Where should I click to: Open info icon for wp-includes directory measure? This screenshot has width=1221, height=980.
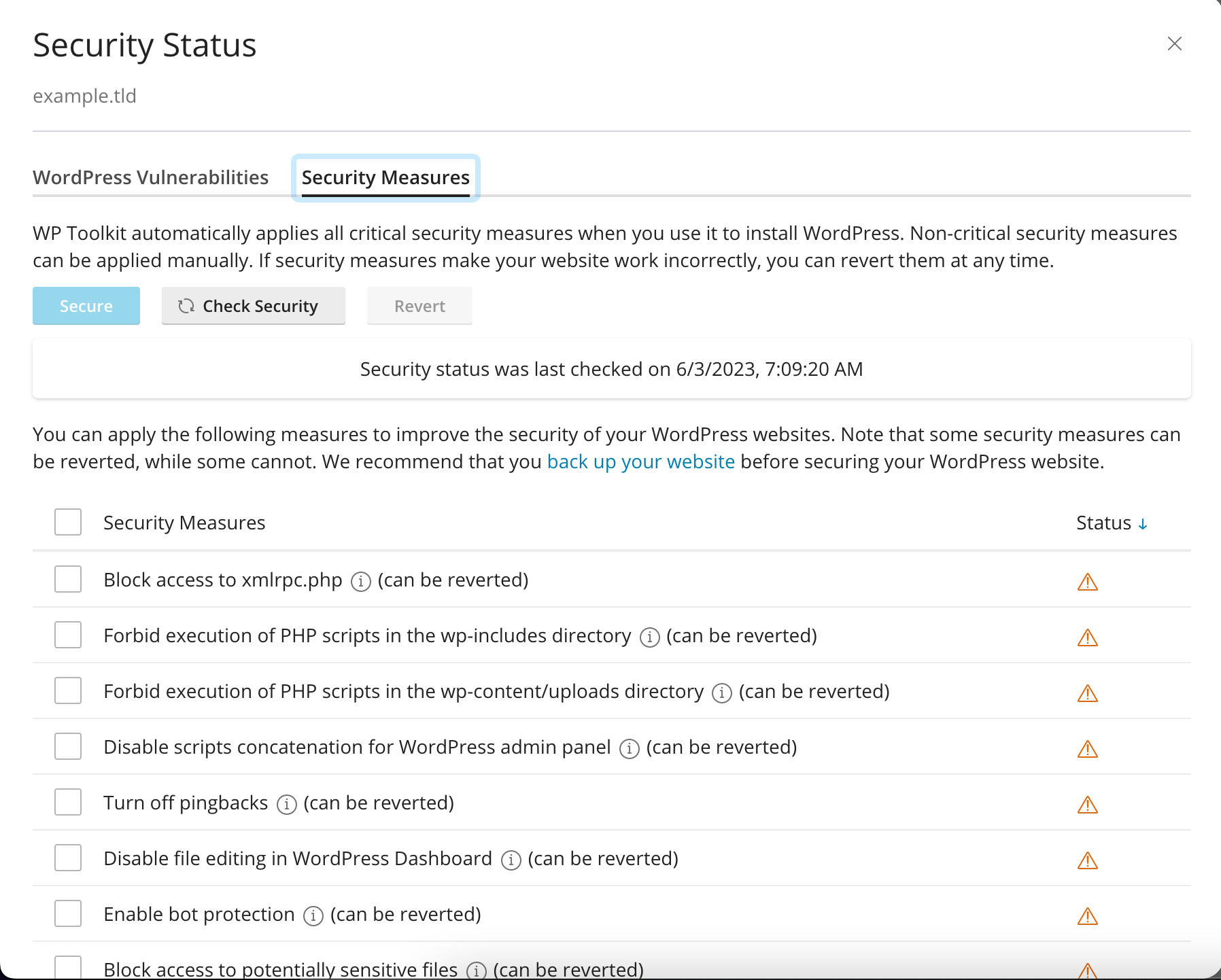649,637
